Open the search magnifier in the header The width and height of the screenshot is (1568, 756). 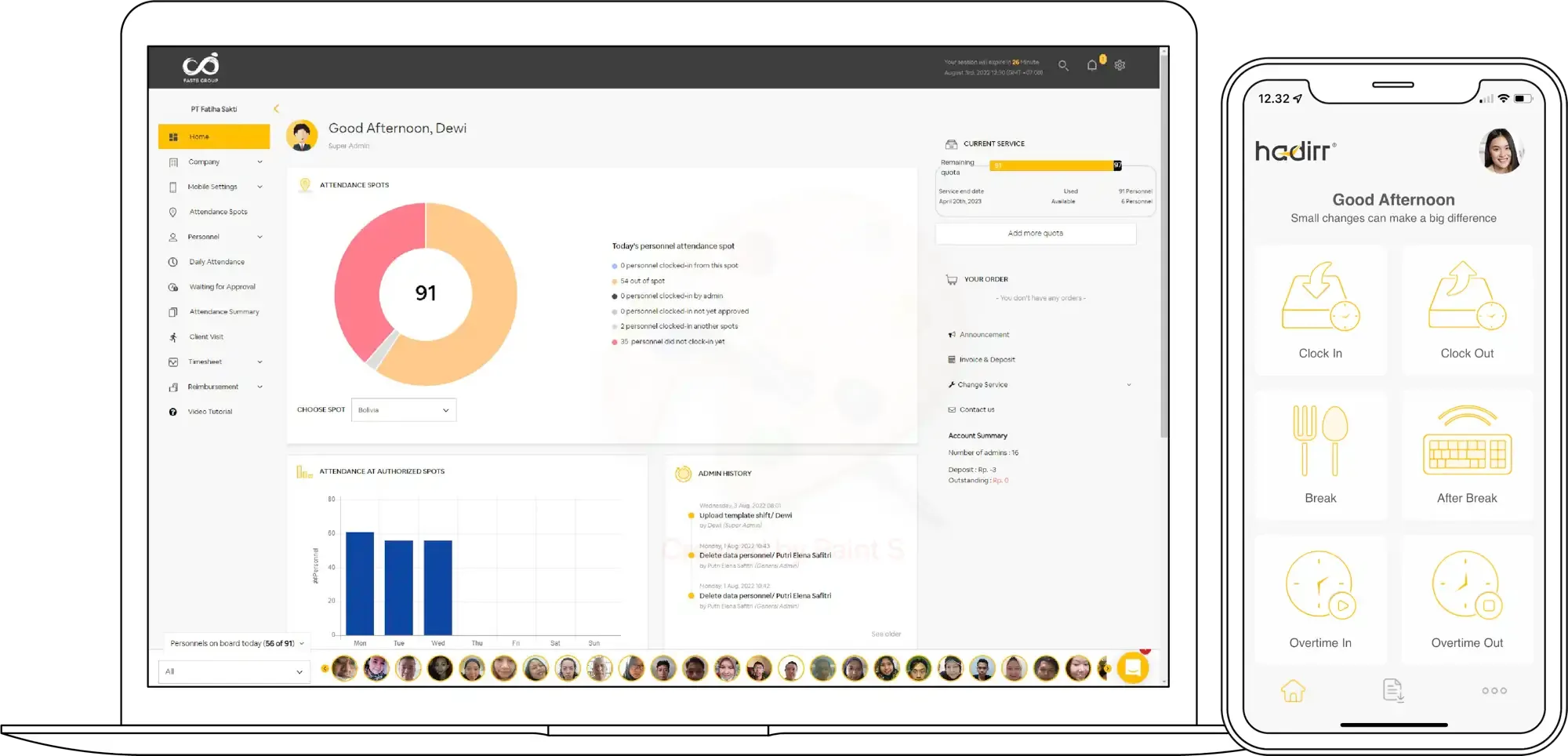(x=1063, y=65)
